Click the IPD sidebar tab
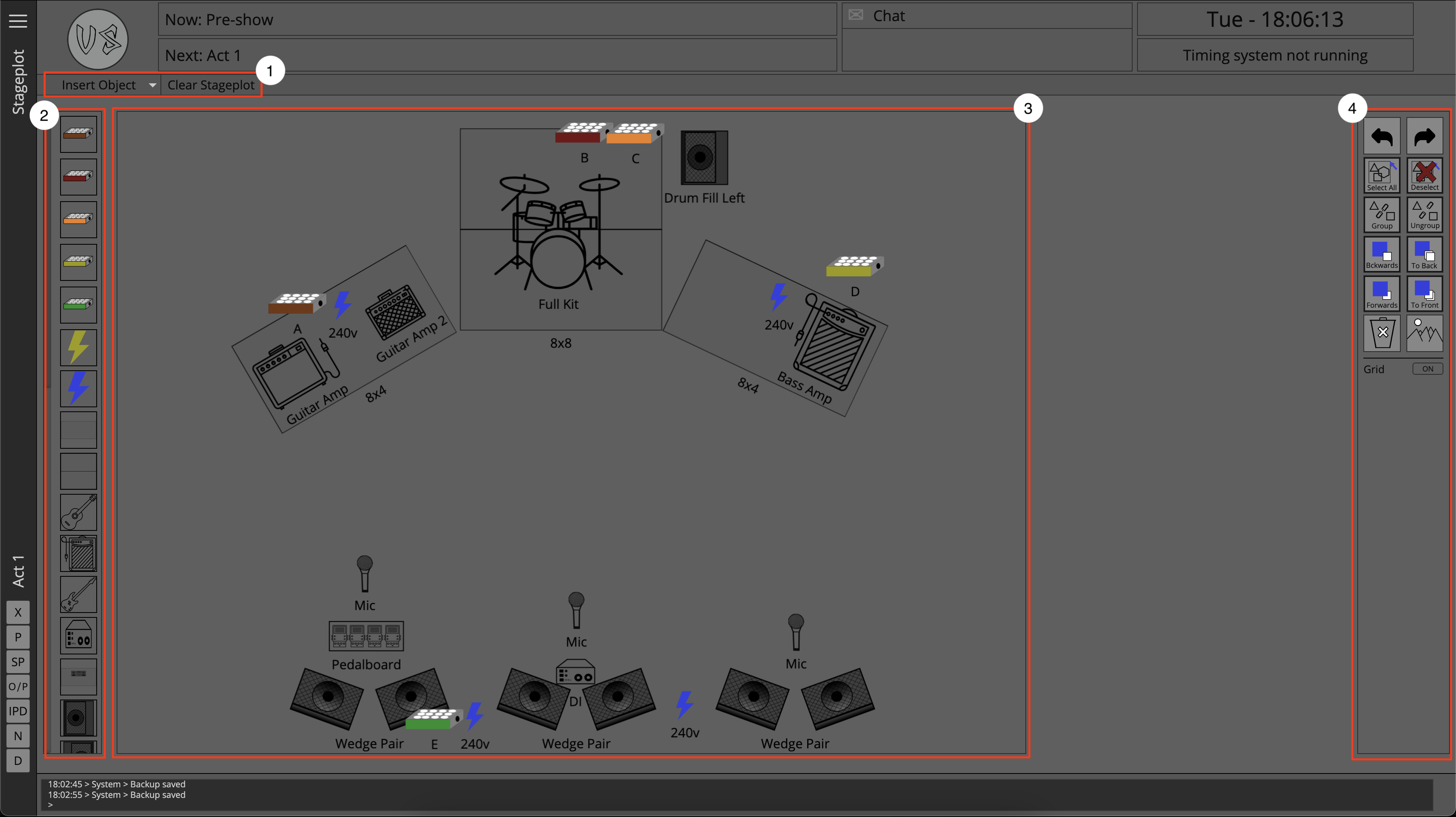The image size is (1456, 817). (x=18, y=711)
